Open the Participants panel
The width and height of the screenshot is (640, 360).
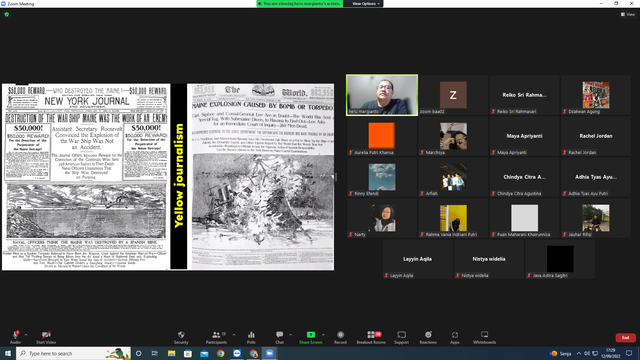click(x=216, y=337)
